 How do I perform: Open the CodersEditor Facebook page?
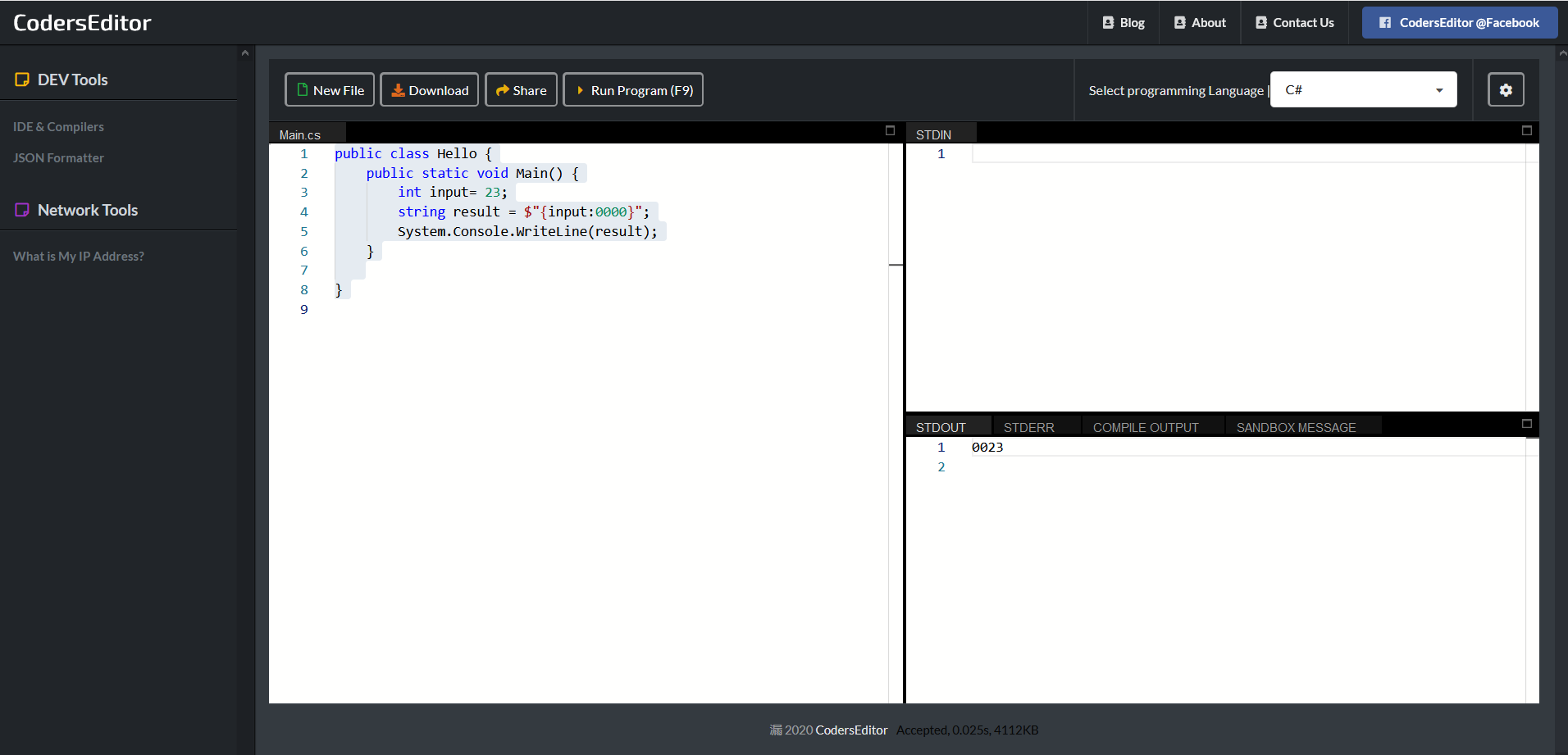[1459, 23]
